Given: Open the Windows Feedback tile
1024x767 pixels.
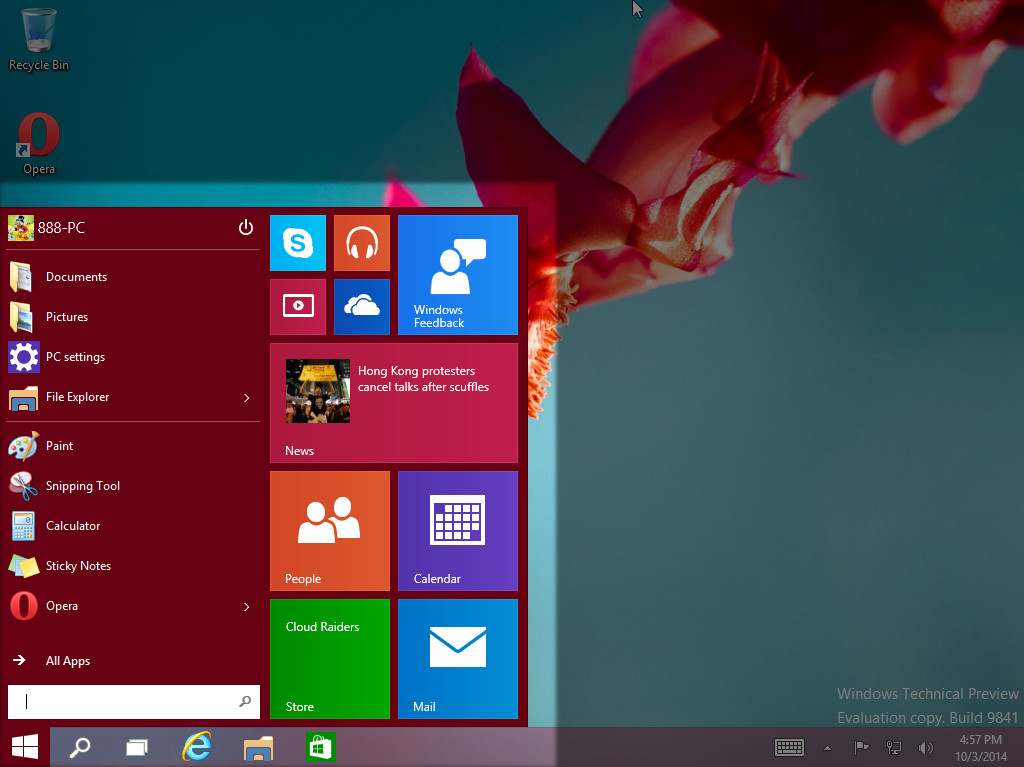Looking at the screenshot, I should coord(458,275).
